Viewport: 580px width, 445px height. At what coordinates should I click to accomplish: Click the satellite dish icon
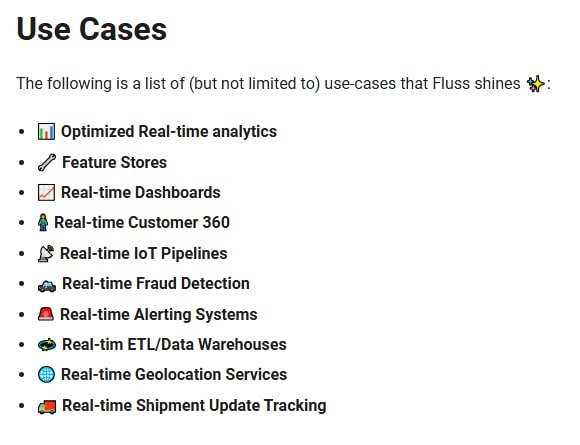(46, 254)
